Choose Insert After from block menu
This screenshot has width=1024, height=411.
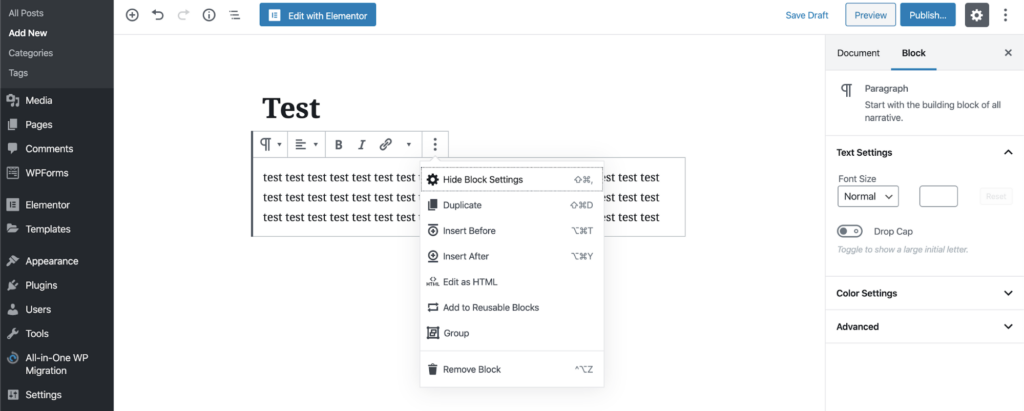pyautogui.click(x=511, y=256)
